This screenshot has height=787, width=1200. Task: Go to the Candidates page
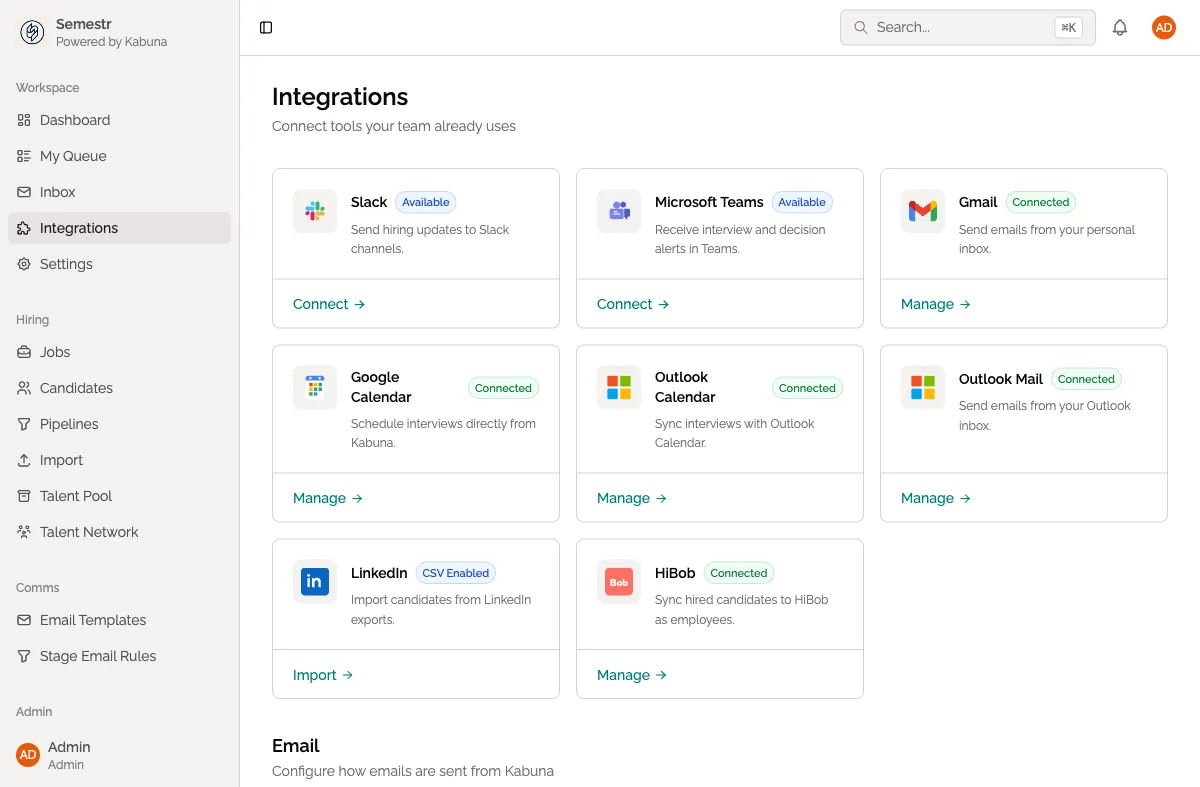(77, 388)
